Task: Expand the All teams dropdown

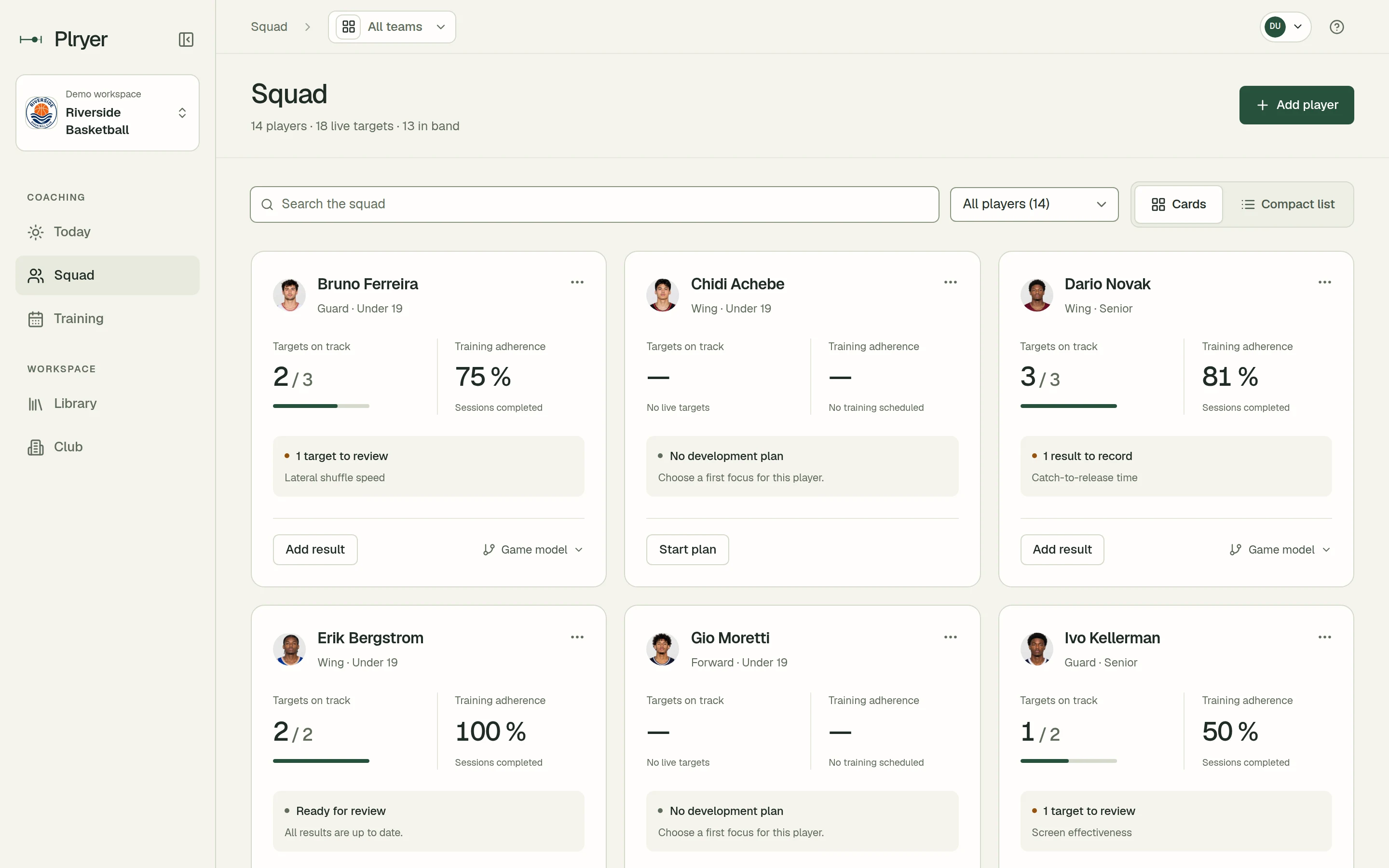Action: point(392,27)
